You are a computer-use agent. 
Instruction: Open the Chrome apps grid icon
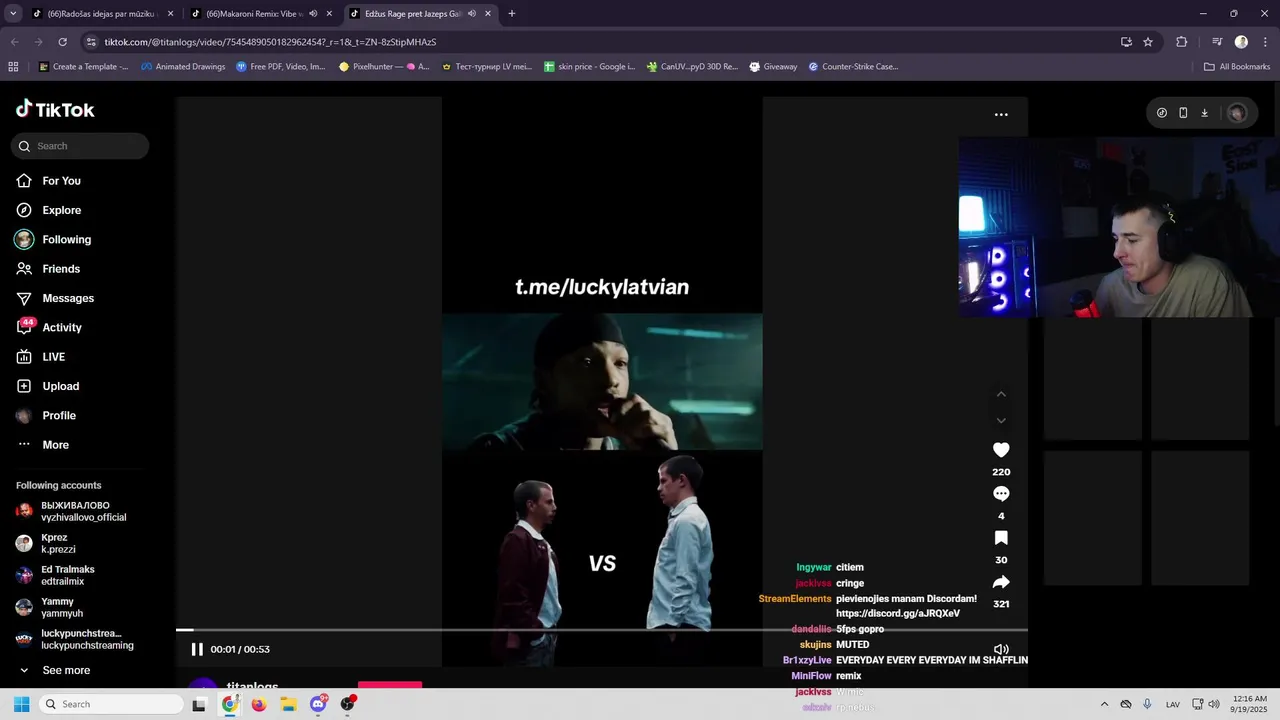tap(13, 67)
